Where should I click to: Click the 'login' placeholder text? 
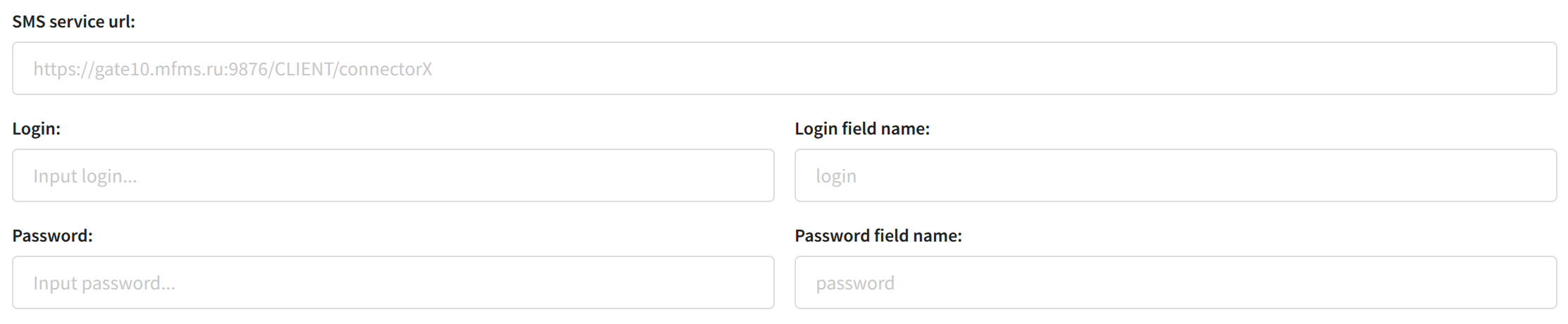coord(836,176)
